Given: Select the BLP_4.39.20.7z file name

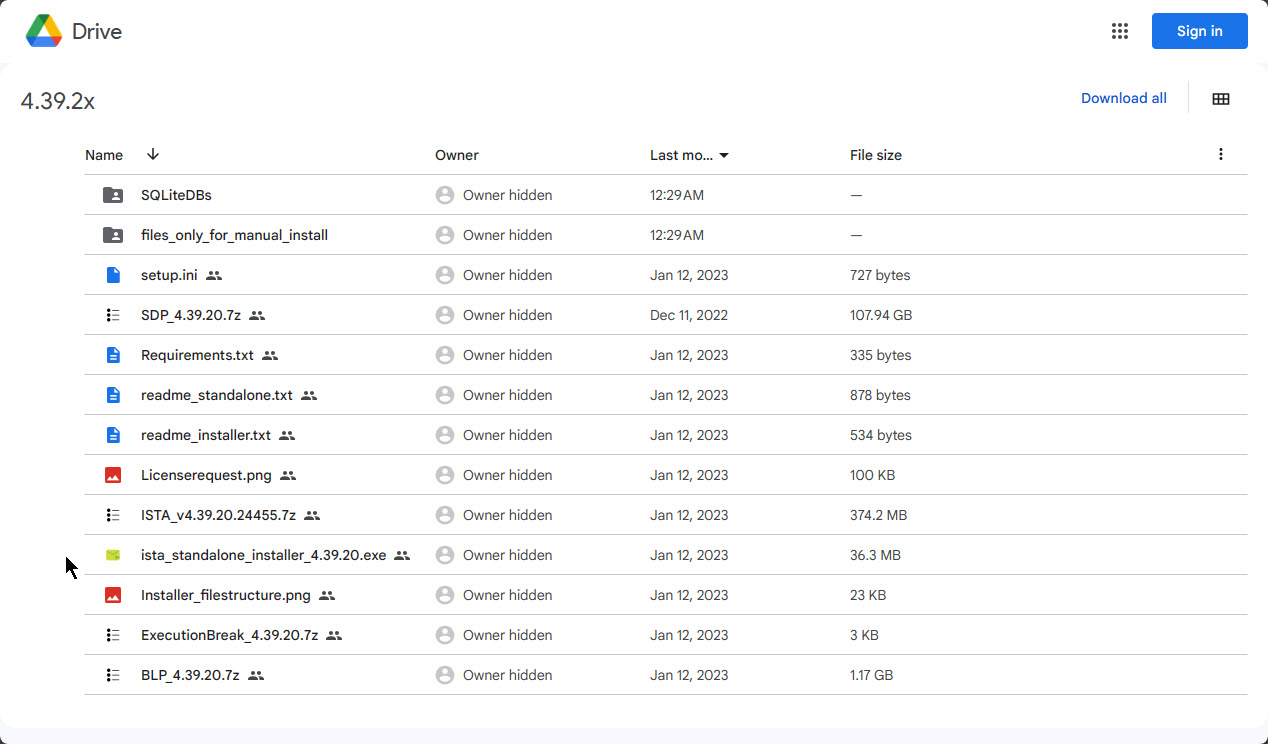Looking at the screenshot, I should coord(190,675).
